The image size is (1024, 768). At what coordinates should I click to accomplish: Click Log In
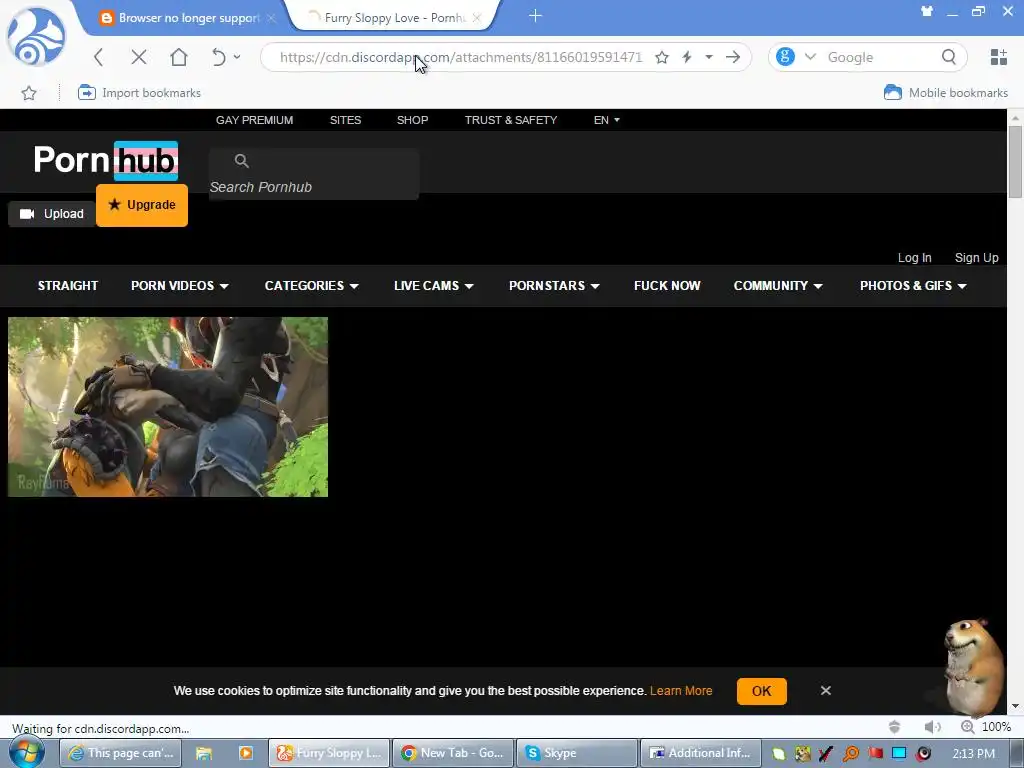914,258
